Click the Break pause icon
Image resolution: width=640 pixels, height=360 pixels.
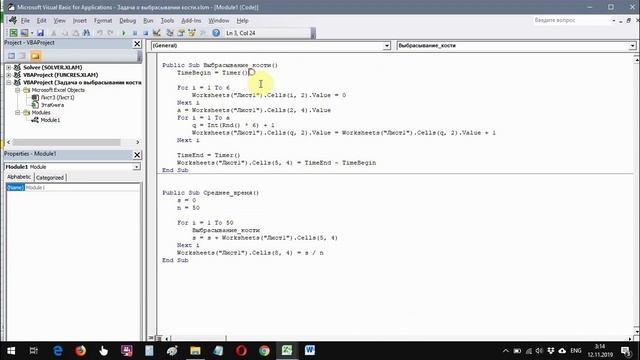click(x=135, y=33)
